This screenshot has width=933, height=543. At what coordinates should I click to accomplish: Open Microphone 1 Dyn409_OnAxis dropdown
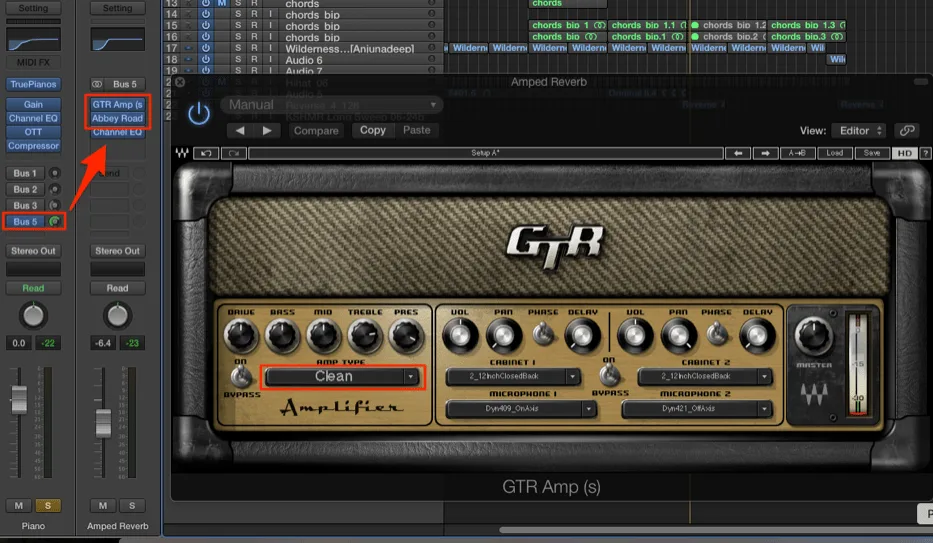[521, 409]
